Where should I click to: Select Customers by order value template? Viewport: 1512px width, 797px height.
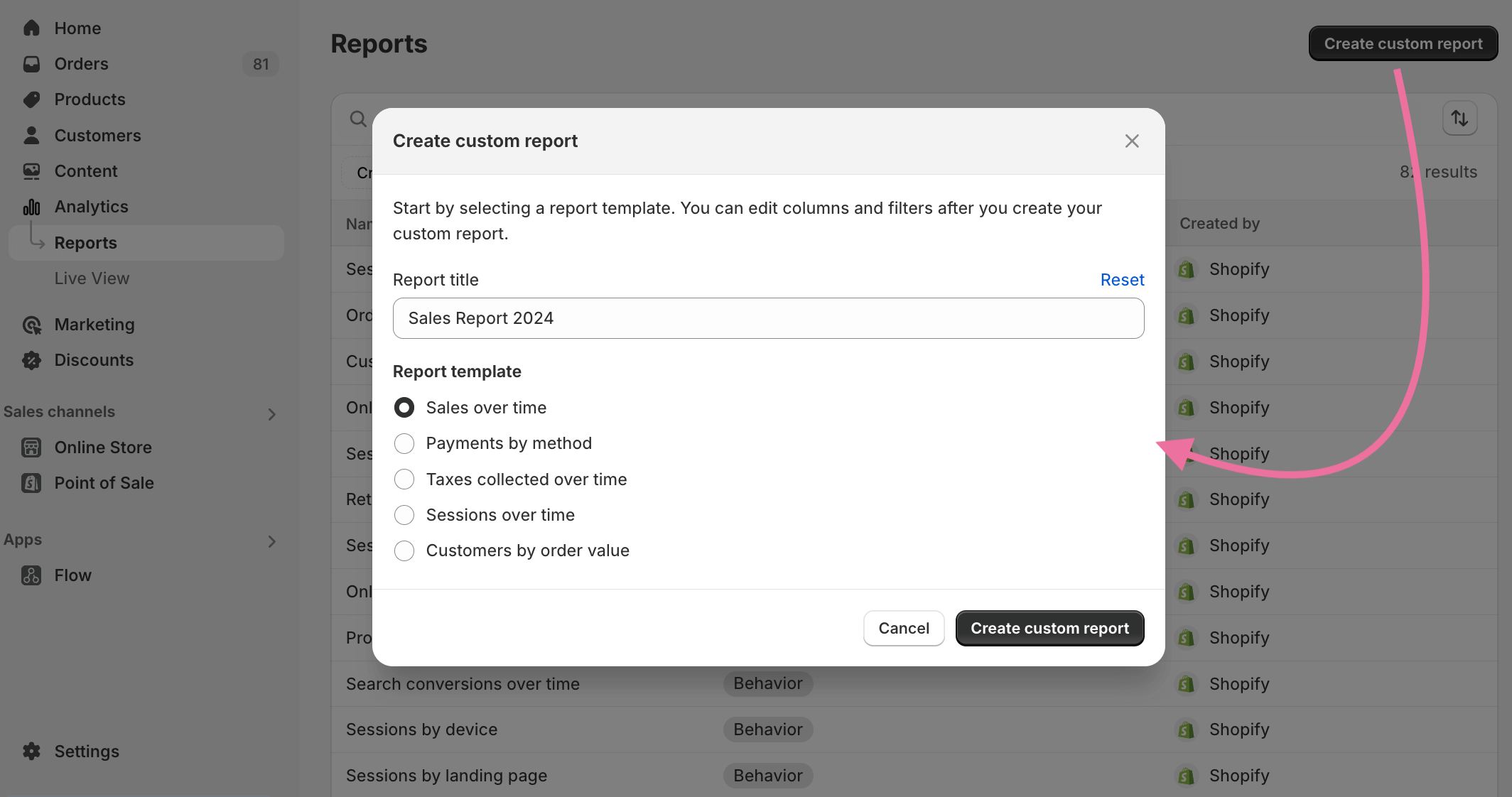(x=404, y=551)
